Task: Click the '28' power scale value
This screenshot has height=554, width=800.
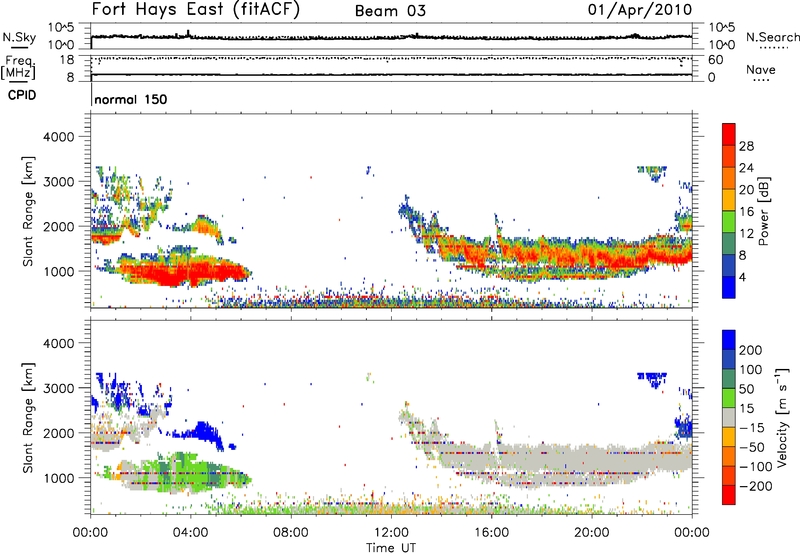Action: (x=746, y=146)
